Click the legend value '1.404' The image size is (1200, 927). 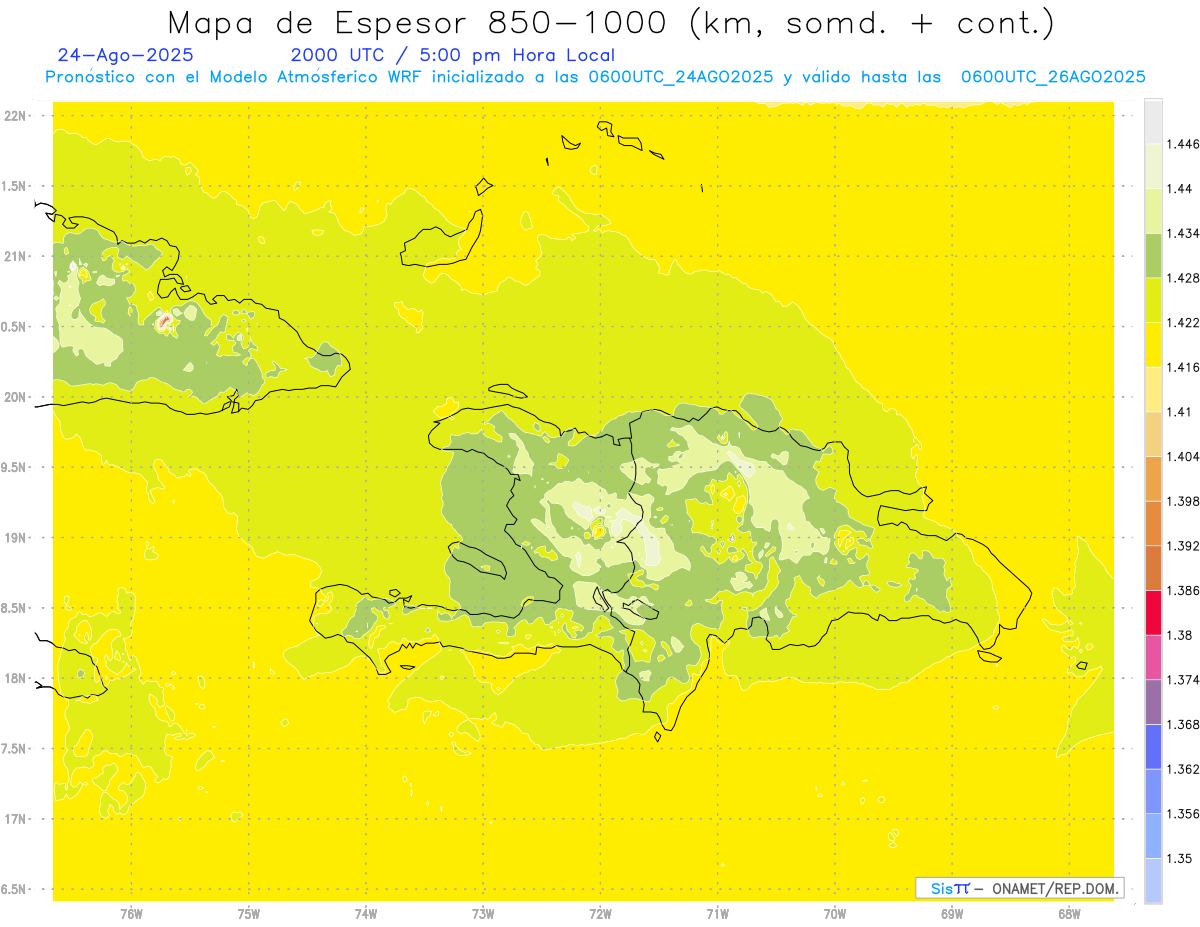tap(1183, 456)
